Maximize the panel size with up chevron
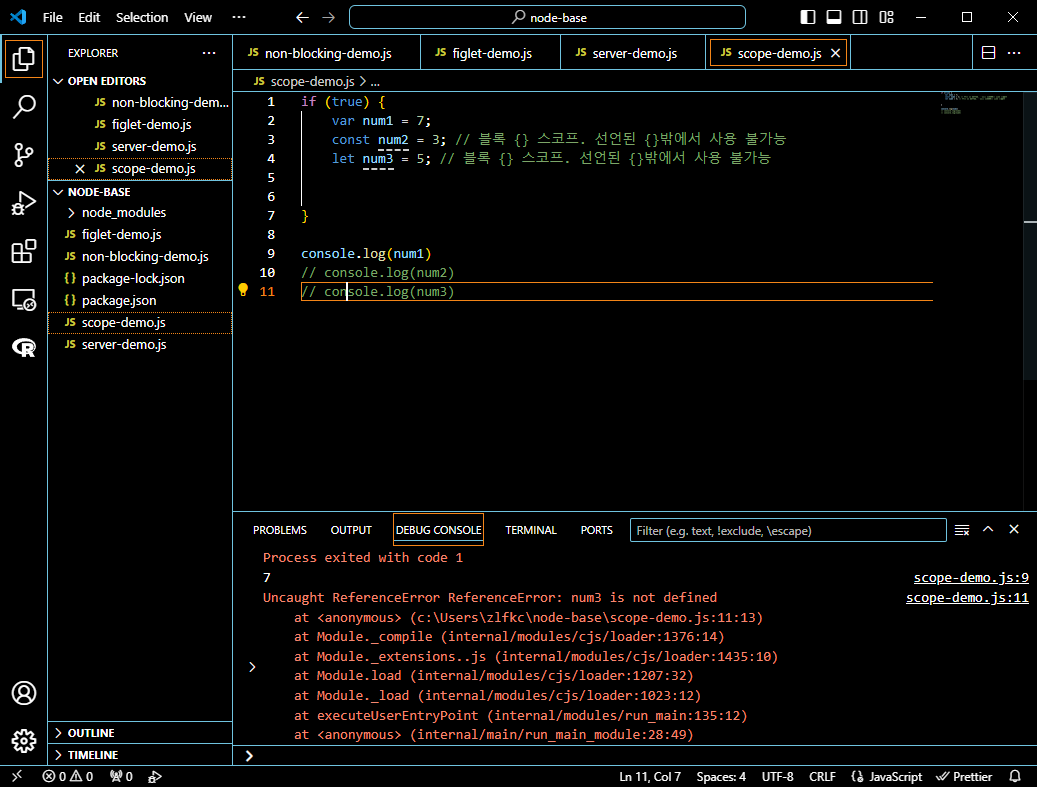Viewport: 1037px width, 787px height. 988,529
